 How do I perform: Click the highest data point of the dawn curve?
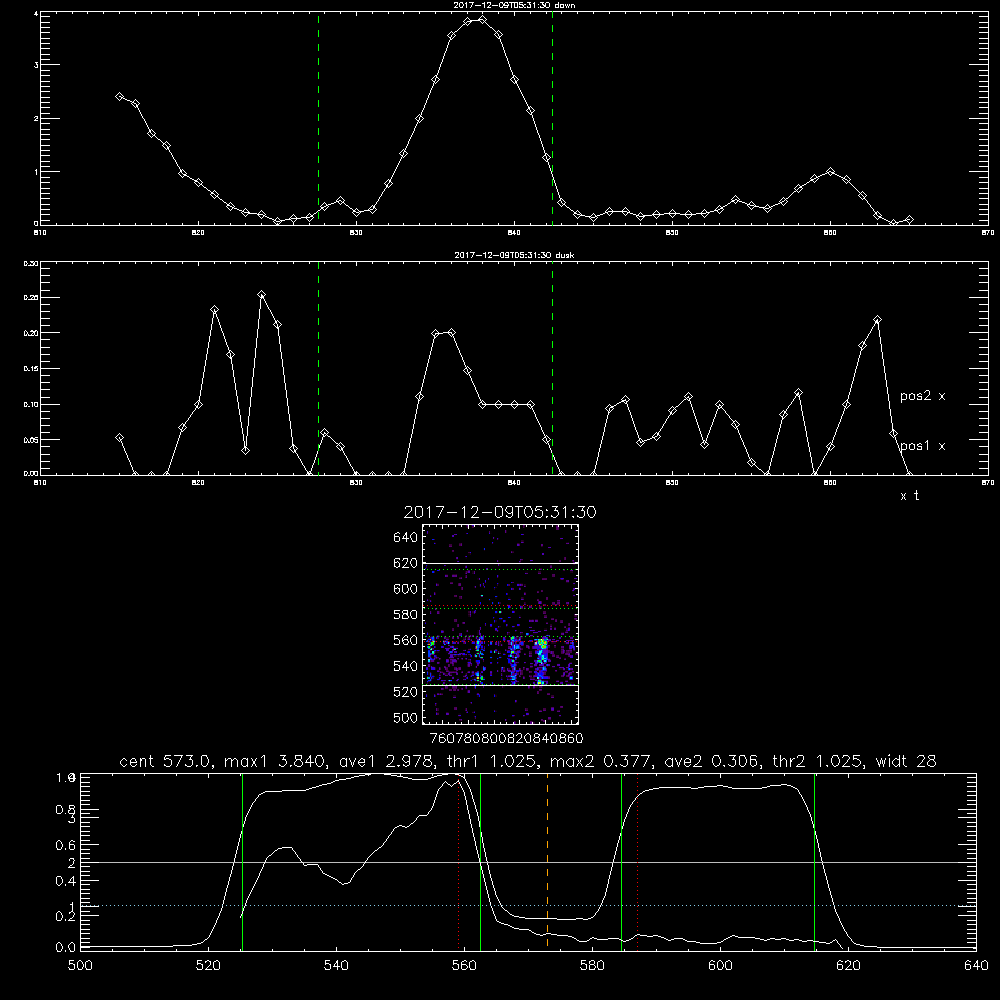483,20
